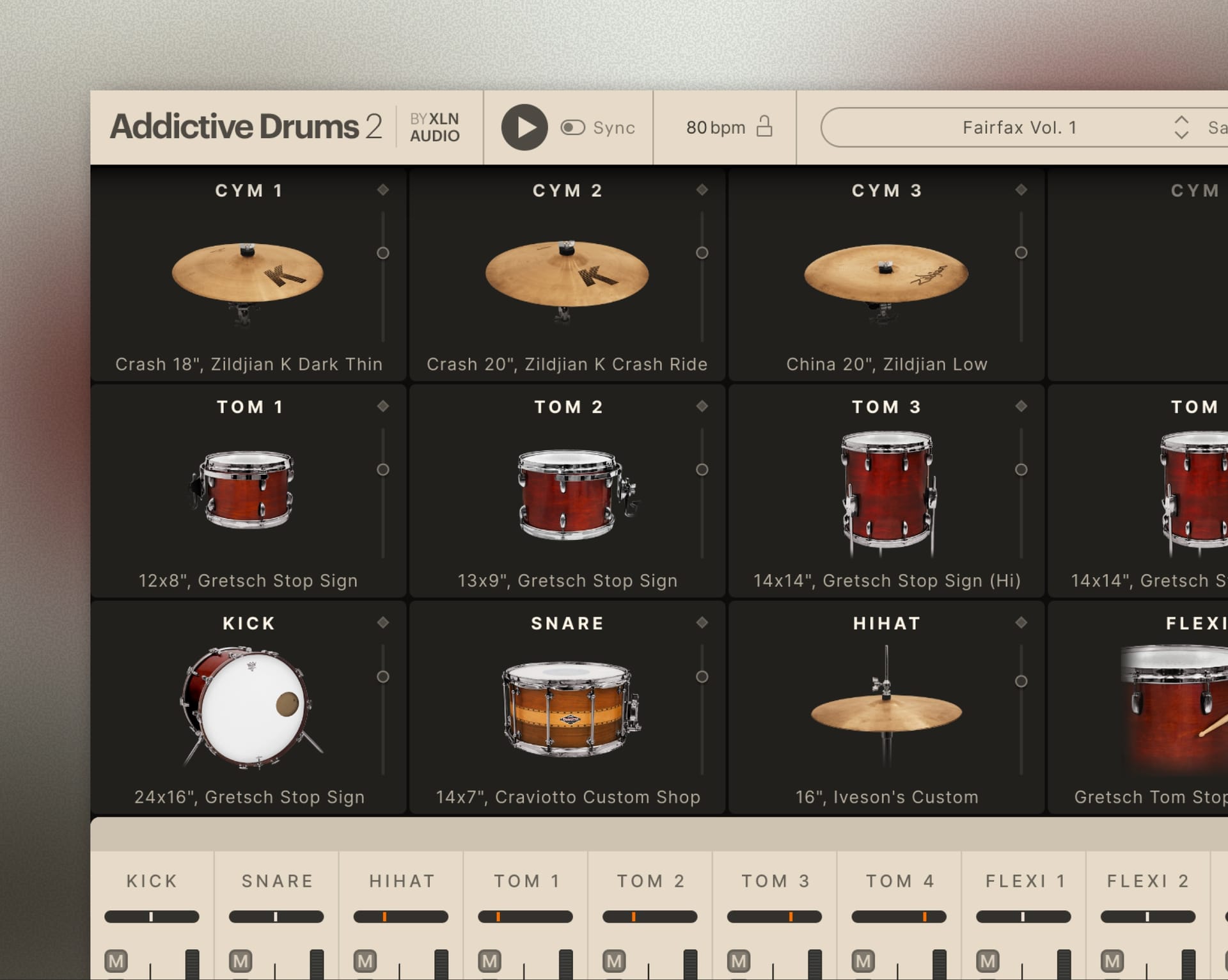
Task: Select the Iveson's Custom hi-hat image
Action: [x=886, y=706]
